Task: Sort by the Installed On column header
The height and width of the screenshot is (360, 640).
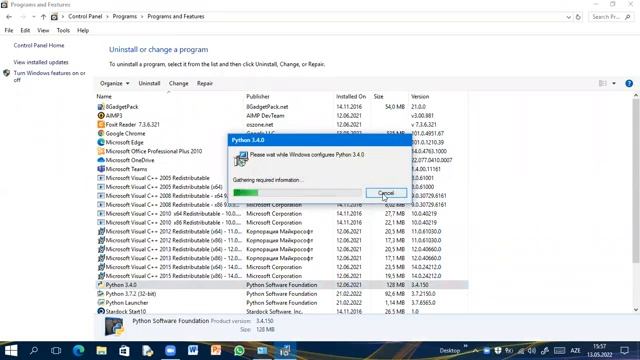Action: coord(351,97)
